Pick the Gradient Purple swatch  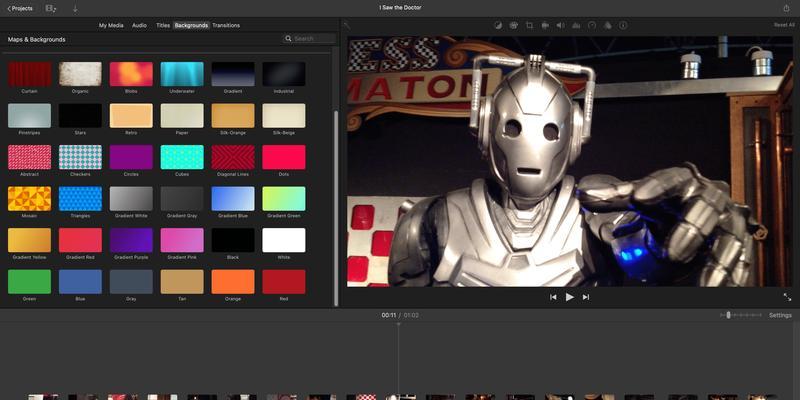pos(131,240)
